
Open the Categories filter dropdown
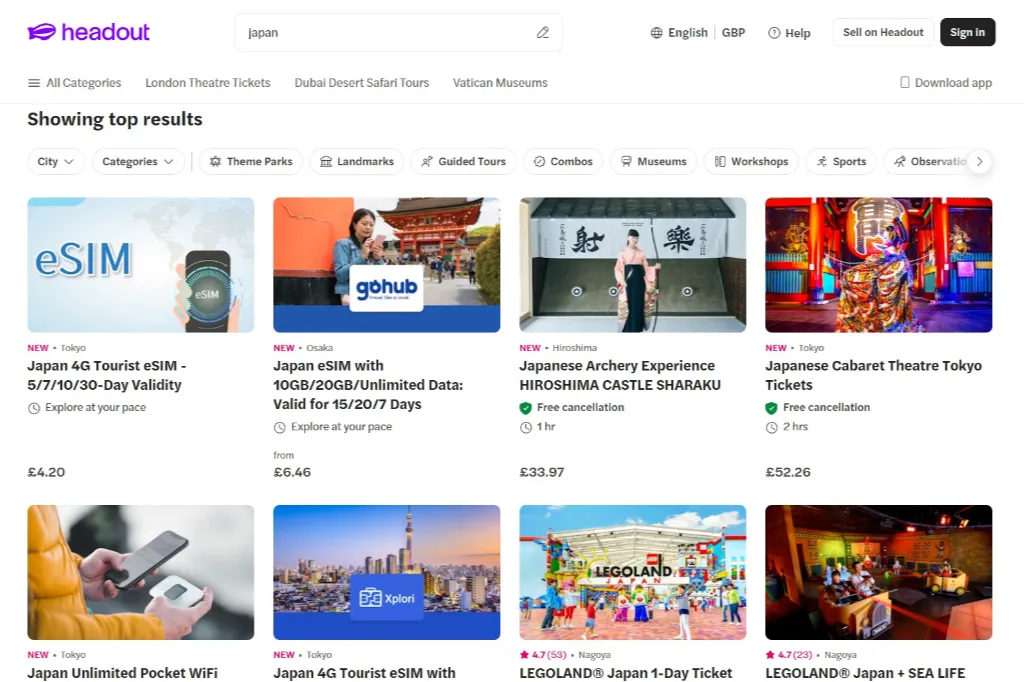coord(138,161)
